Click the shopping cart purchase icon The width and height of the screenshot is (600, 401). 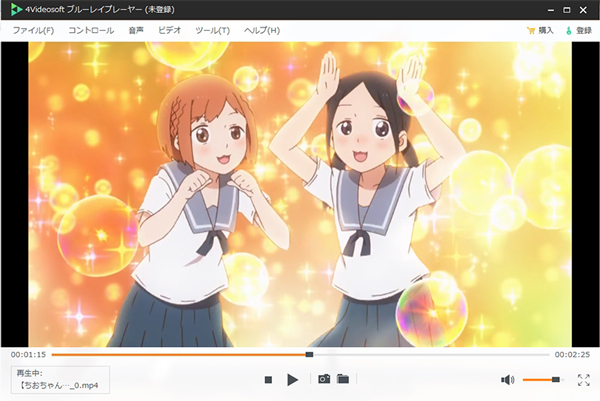tap(531, 31)
